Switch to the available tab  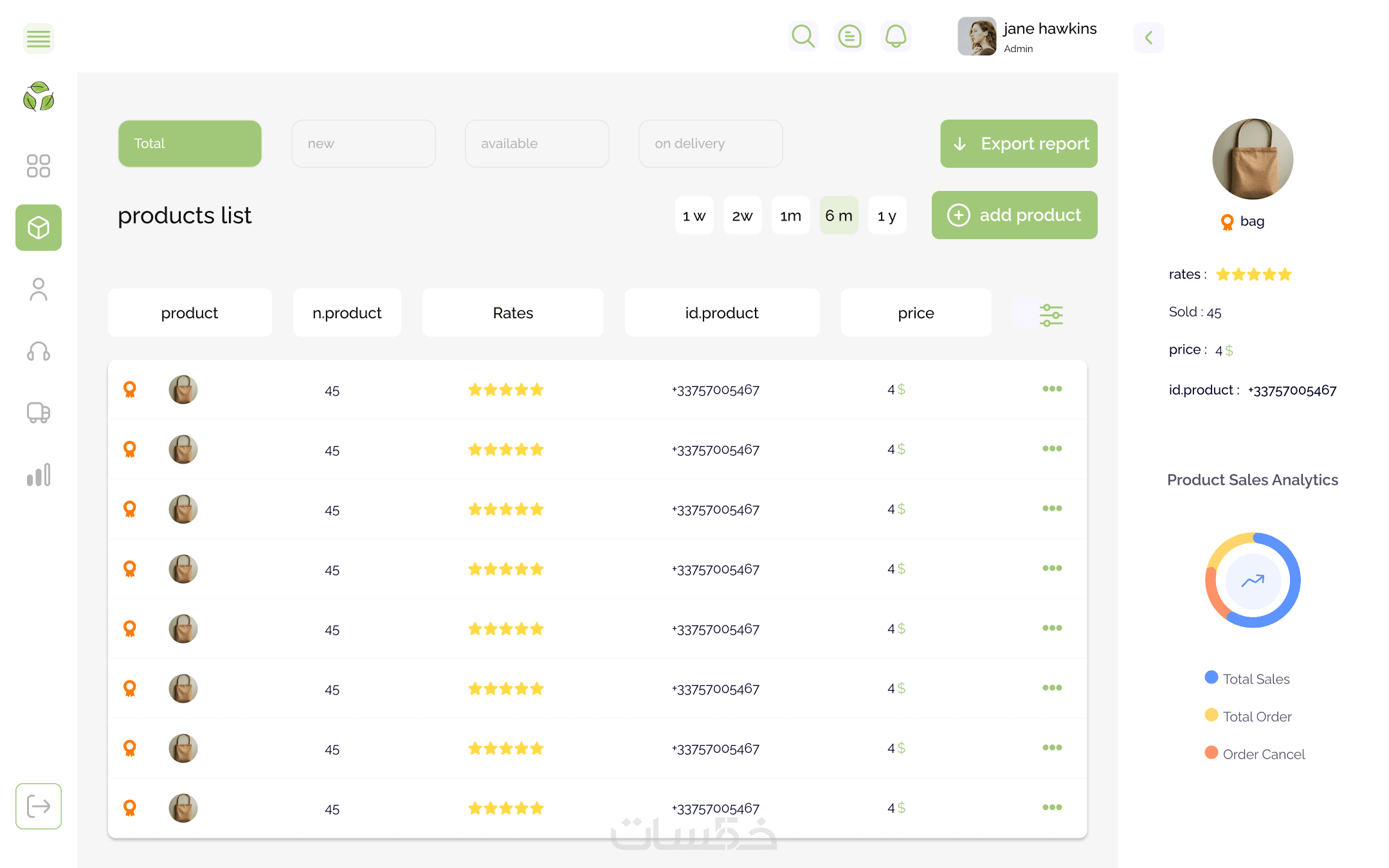click(537, 143)
